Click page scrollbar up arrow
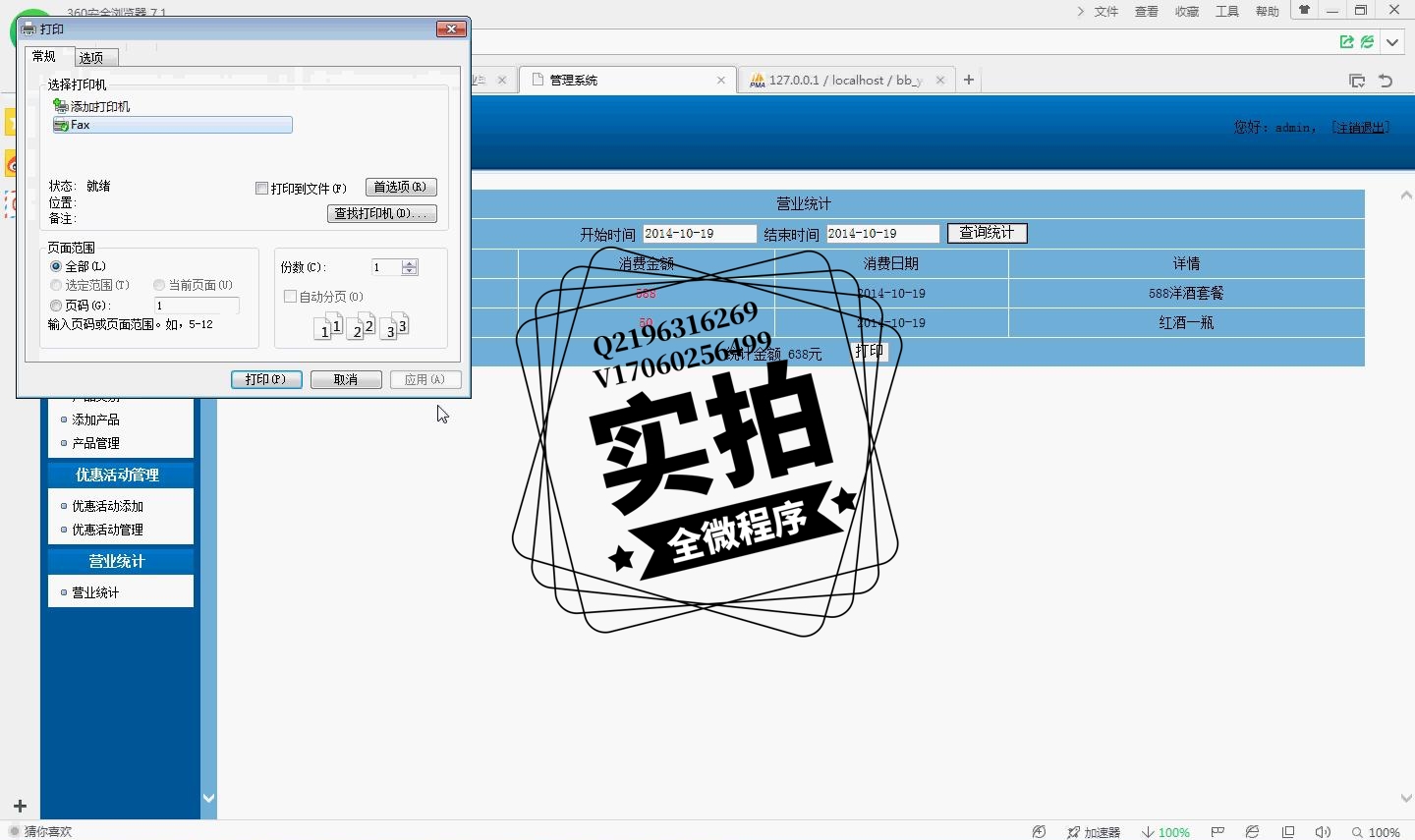Image resolution: width=1415 pixels, height=840 pixels. 1406,196
